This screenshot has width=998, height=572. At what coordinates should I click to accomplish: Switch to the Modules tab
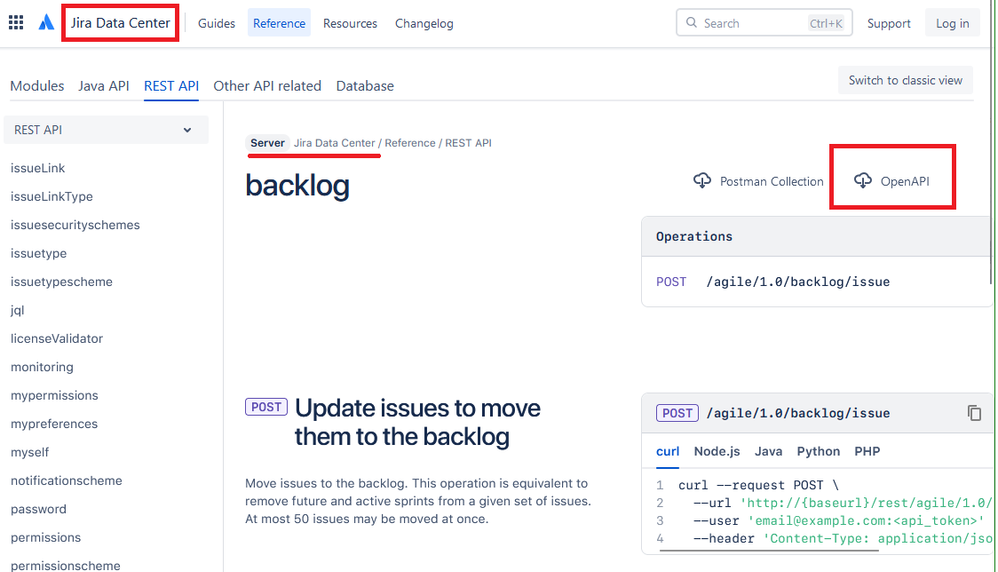tap(37, 86)
